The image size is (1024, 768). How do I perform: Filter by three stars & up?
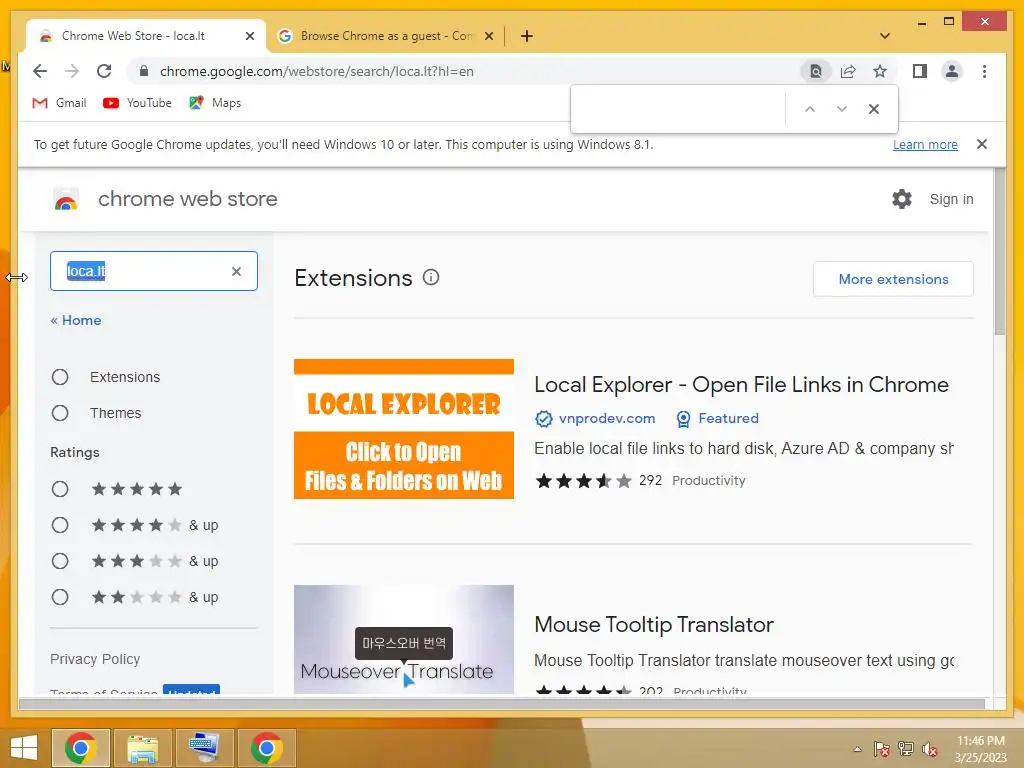[x=60, y=561]
